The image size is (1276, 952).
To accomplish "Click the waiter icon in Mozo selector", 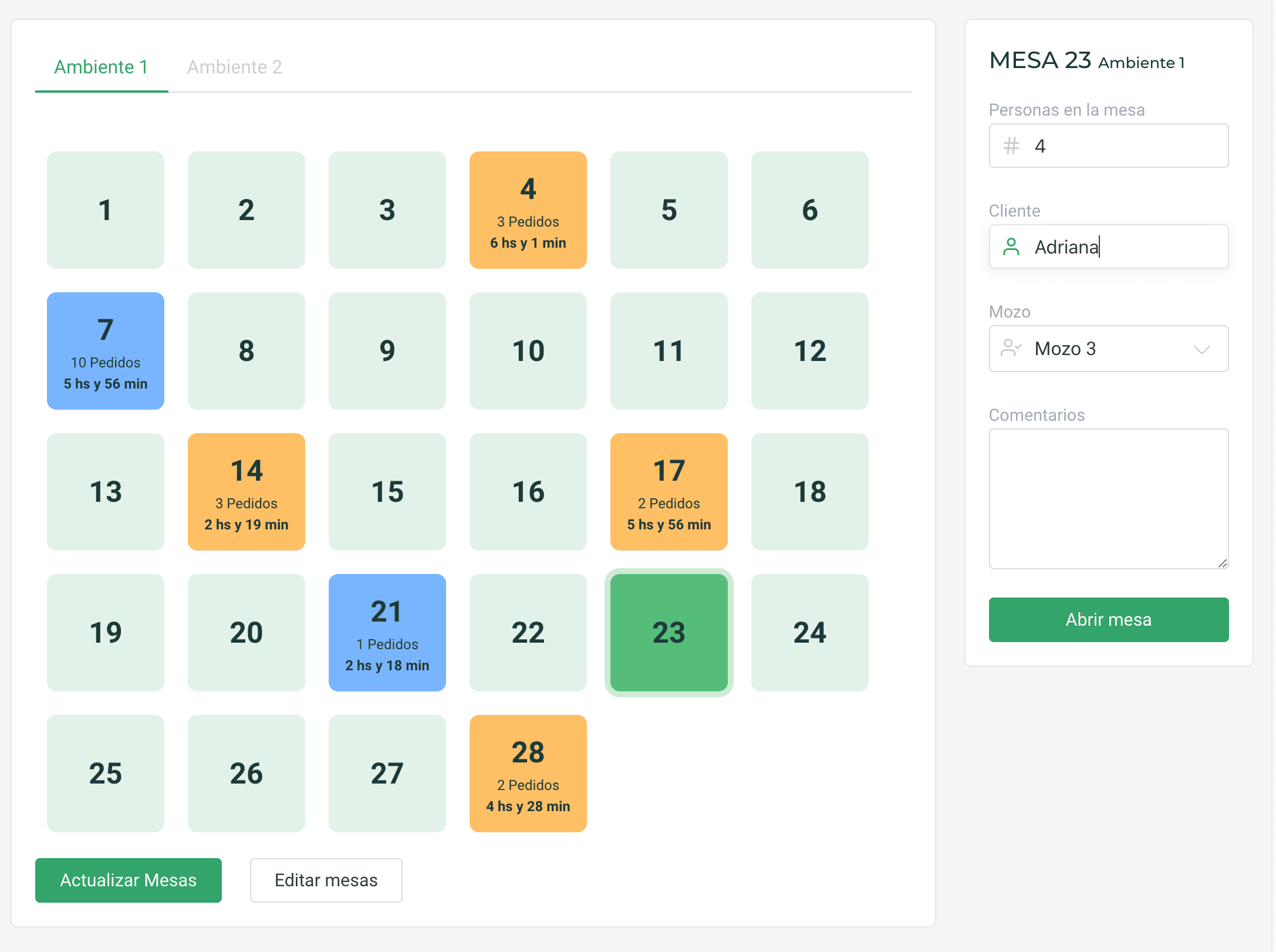I will 1011,348.
